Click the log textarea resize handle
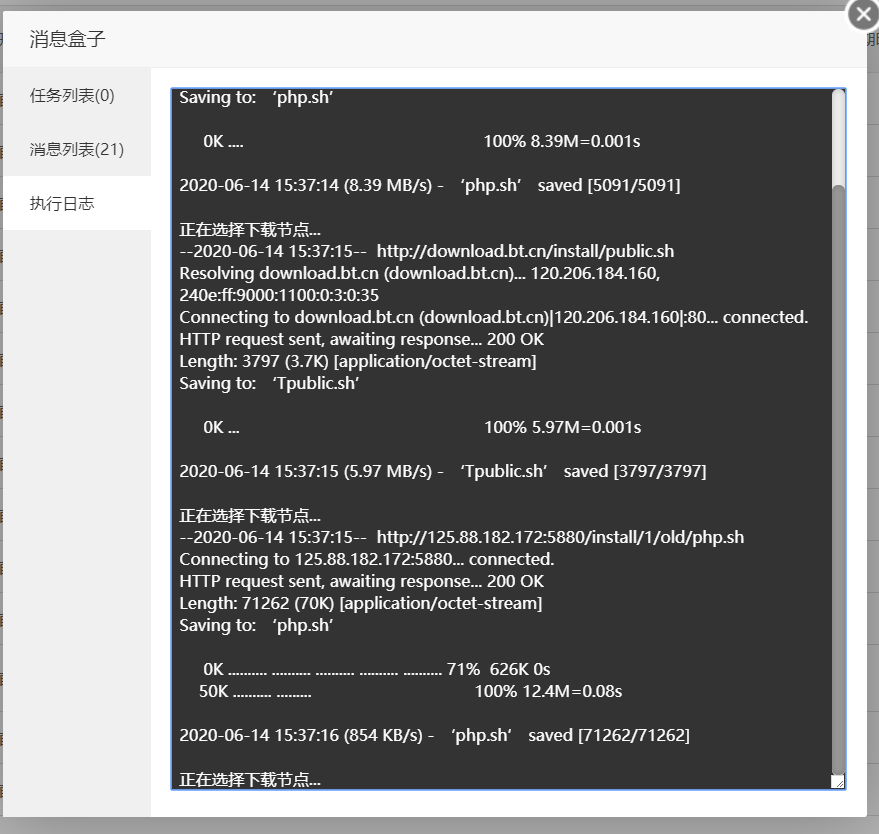Viewport: 879px width, 834px height. pos(838,781)
